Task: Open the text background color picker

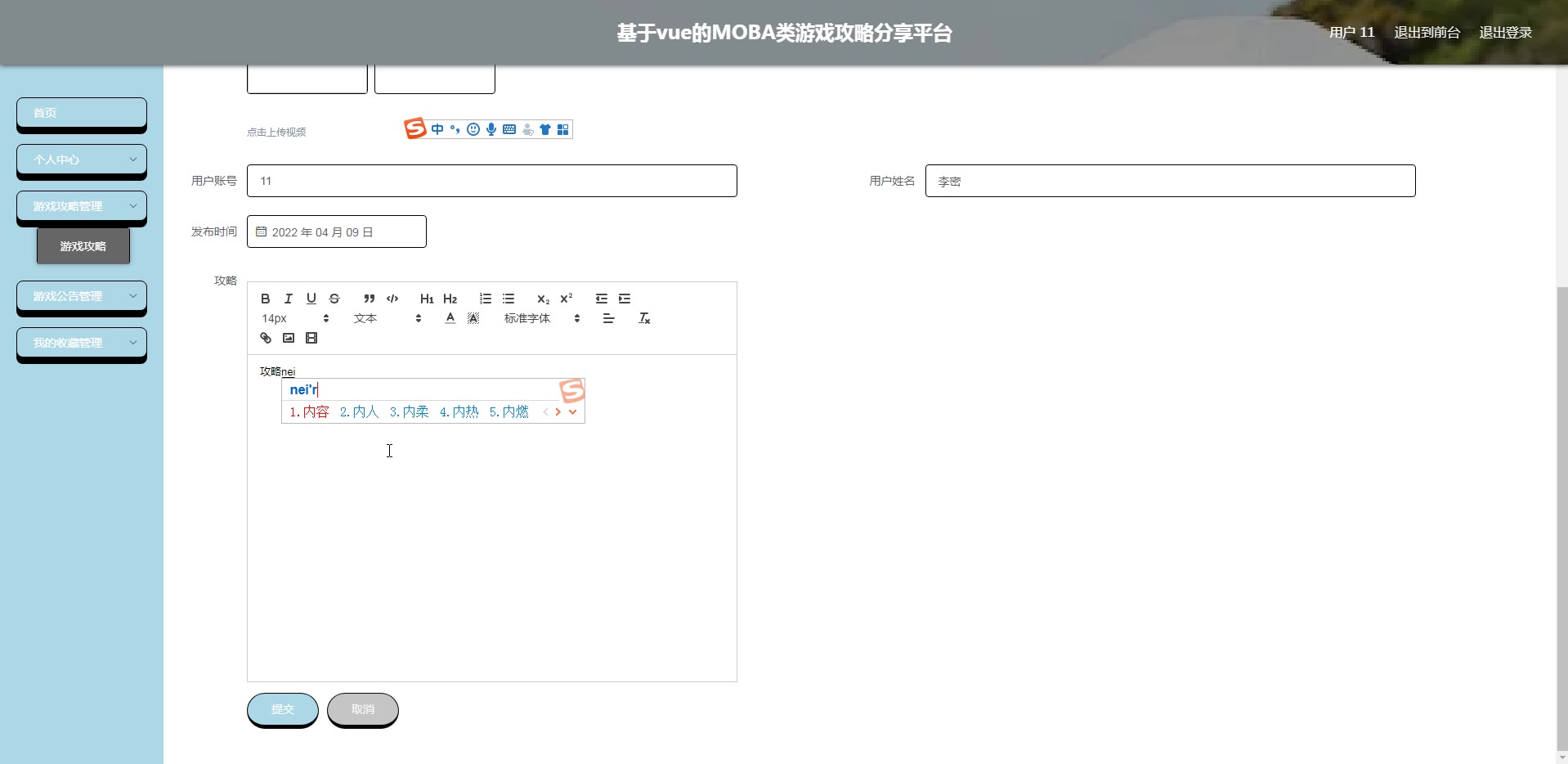Action: click(473, 318)
